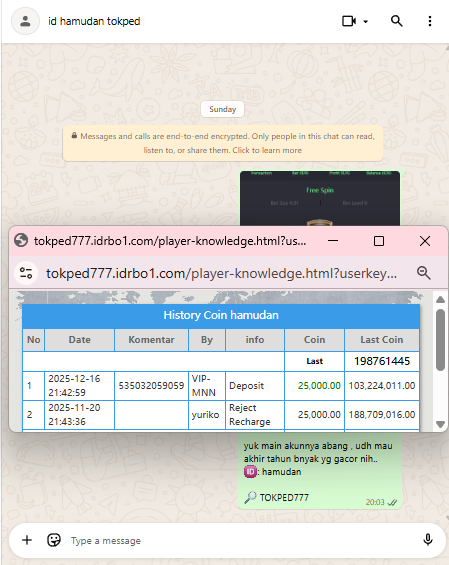Image resolution: width=449 pixels, height=565 pixels.
Task: Click the Sunday date chip
Action: [222, 109]
